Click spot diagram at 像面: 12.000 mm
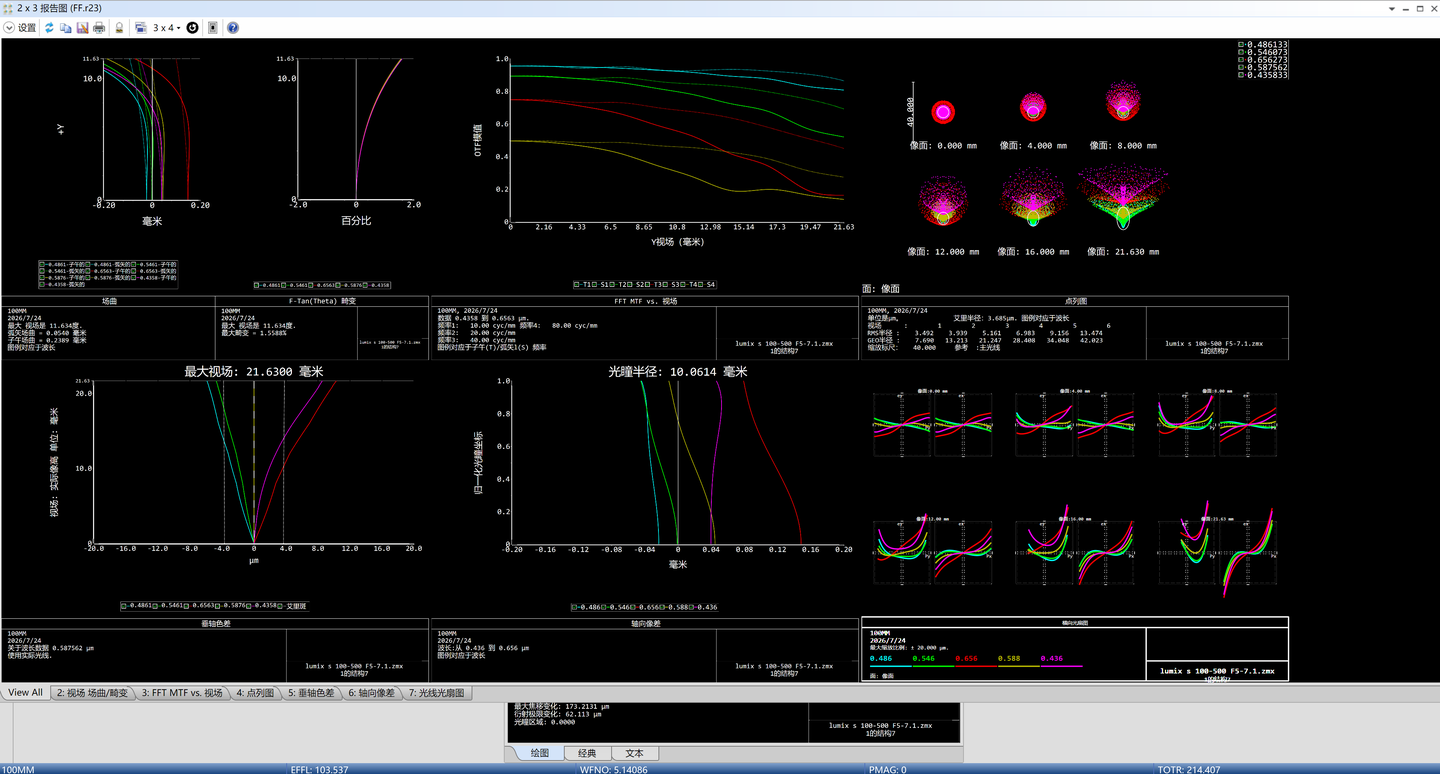 (x=942, y=200)
